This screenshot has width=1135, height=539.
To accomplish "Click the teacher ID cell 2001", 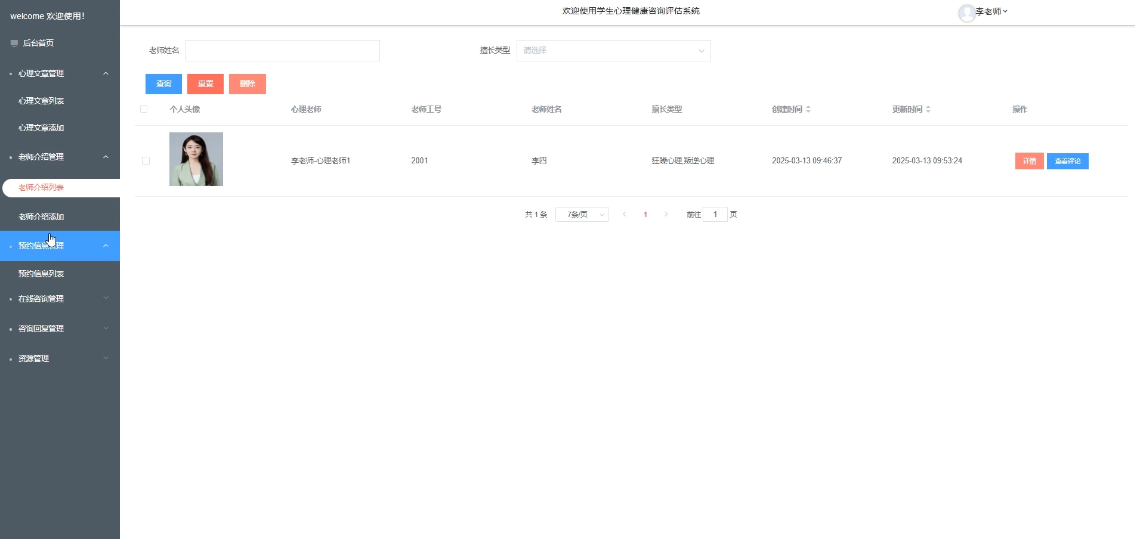I will point(419,161).
